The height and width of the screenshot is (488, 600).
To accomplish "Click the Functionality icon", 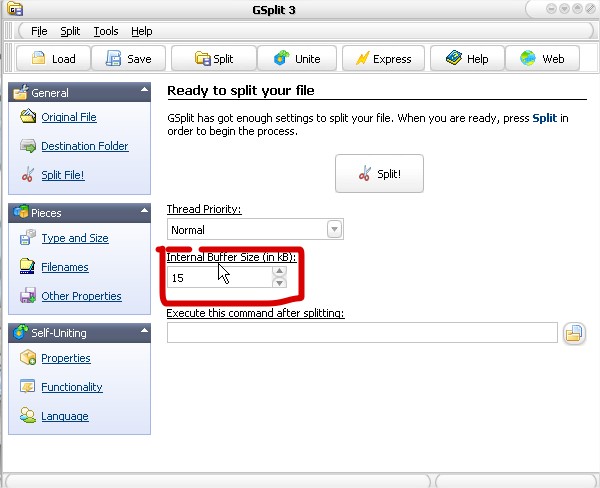I will pyautogui.click(x=28, y=386).
